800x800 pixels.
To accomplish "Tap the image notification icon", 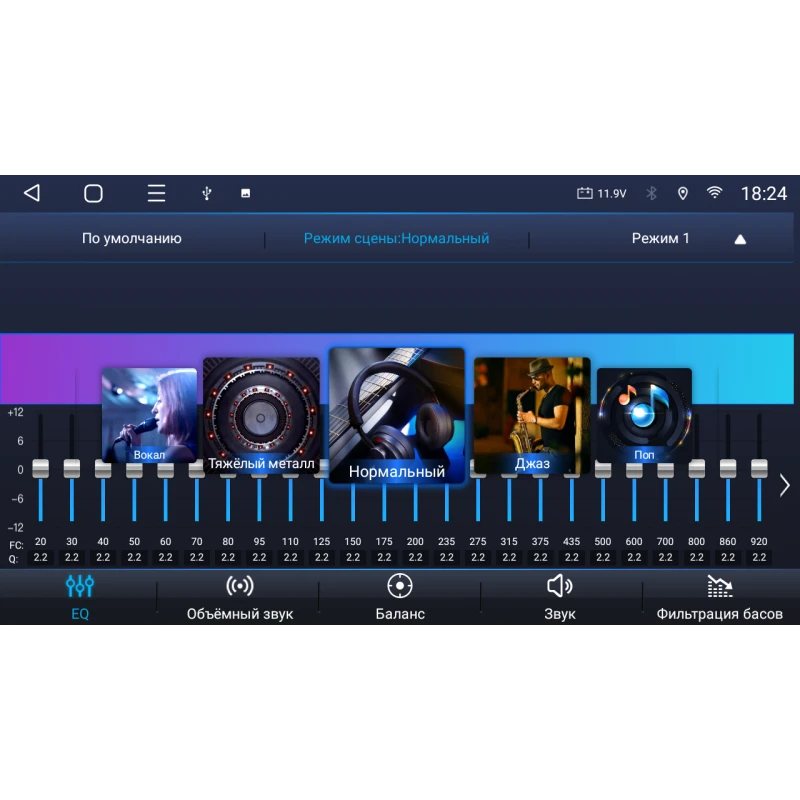I will [x=245, y=193].
